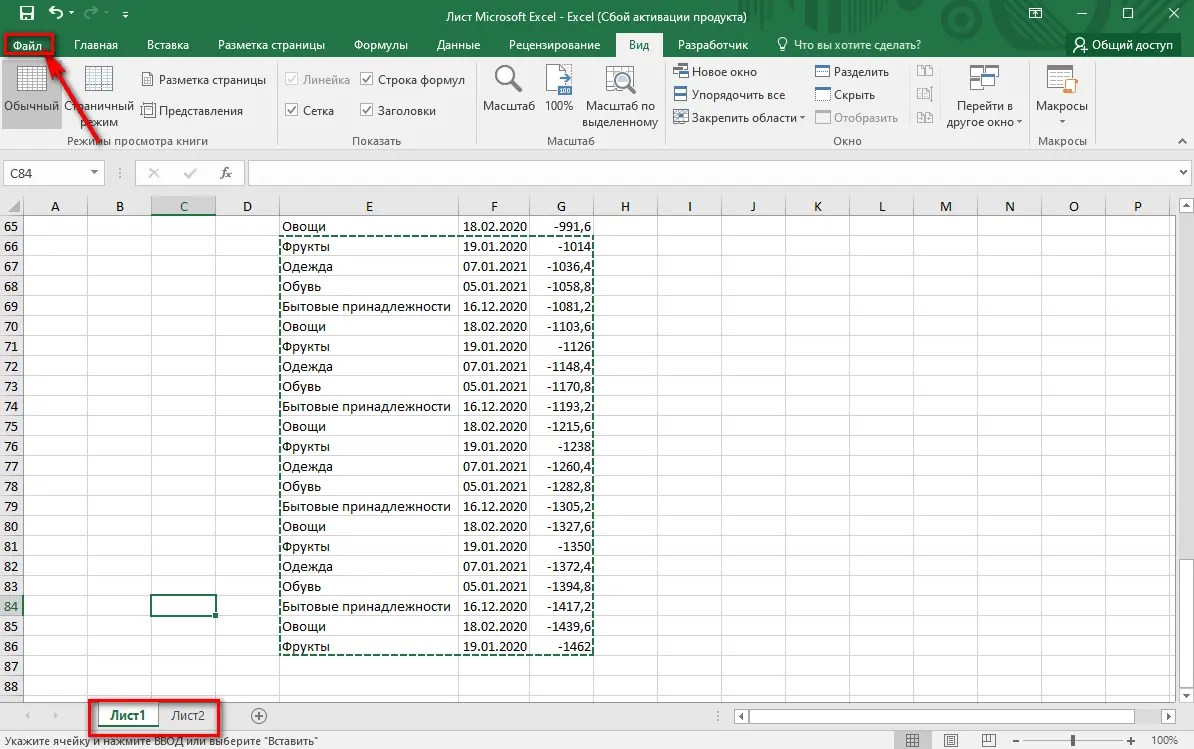The image size is (1194, 749).
Task: Open the Разработчик ribbon tab
Action: 713,45
